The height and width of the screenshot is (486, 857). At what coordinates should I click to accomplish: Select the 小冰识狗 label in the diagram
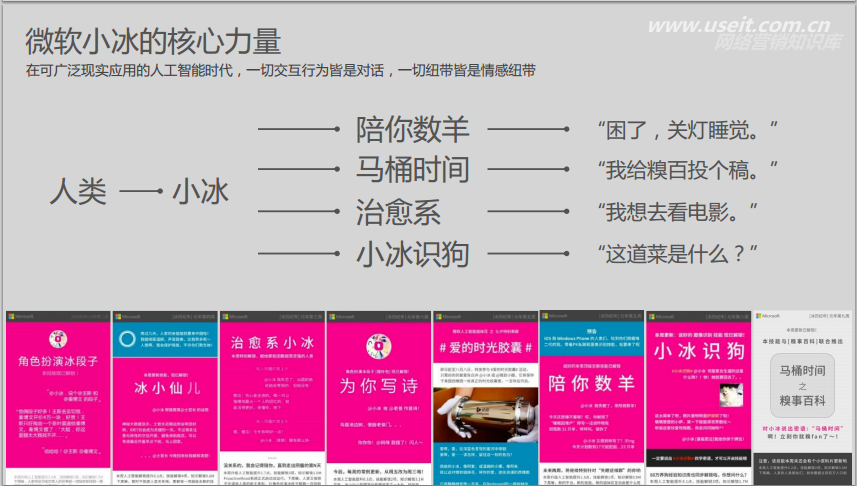413,254
